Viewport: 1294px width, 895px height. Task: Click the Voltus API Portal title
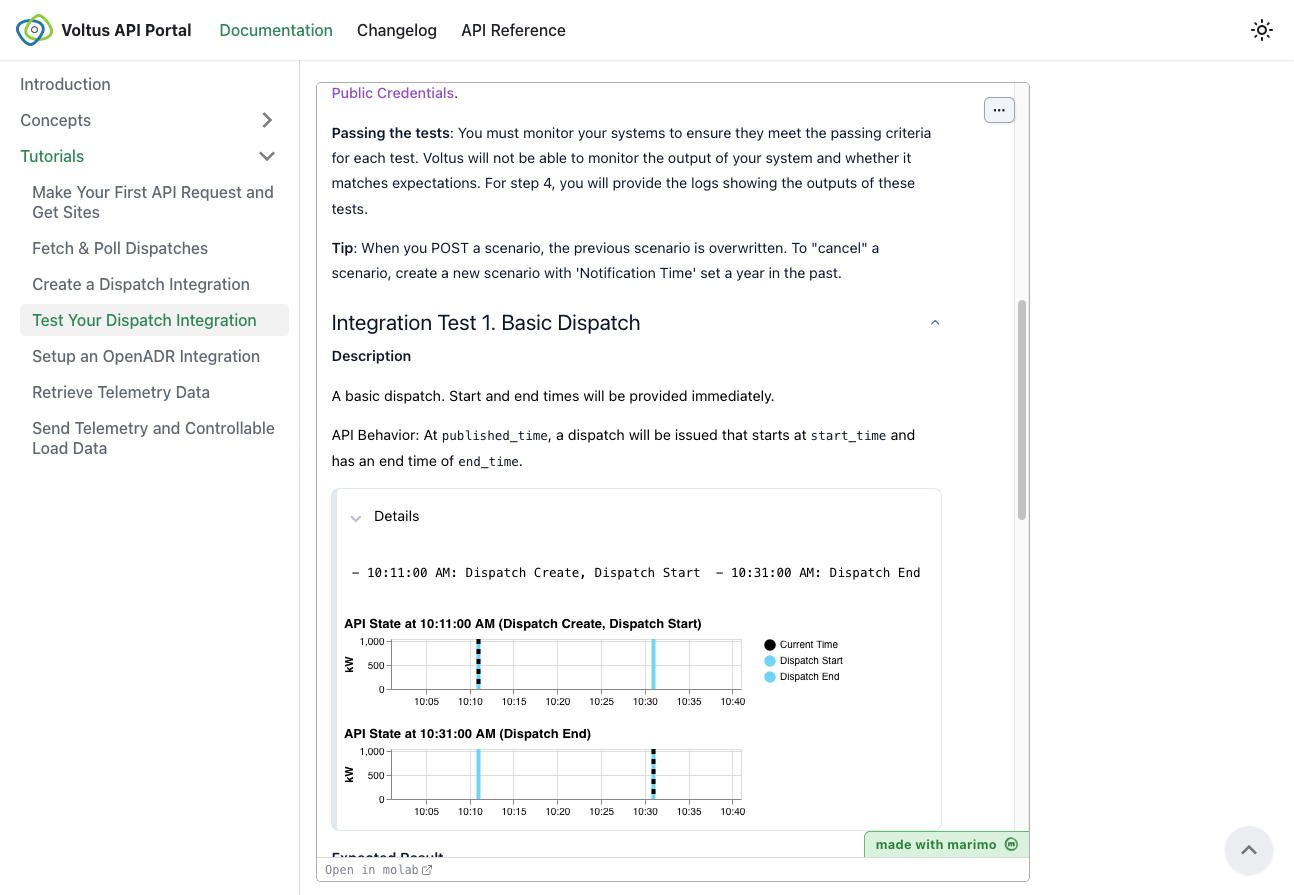point(126,30)
